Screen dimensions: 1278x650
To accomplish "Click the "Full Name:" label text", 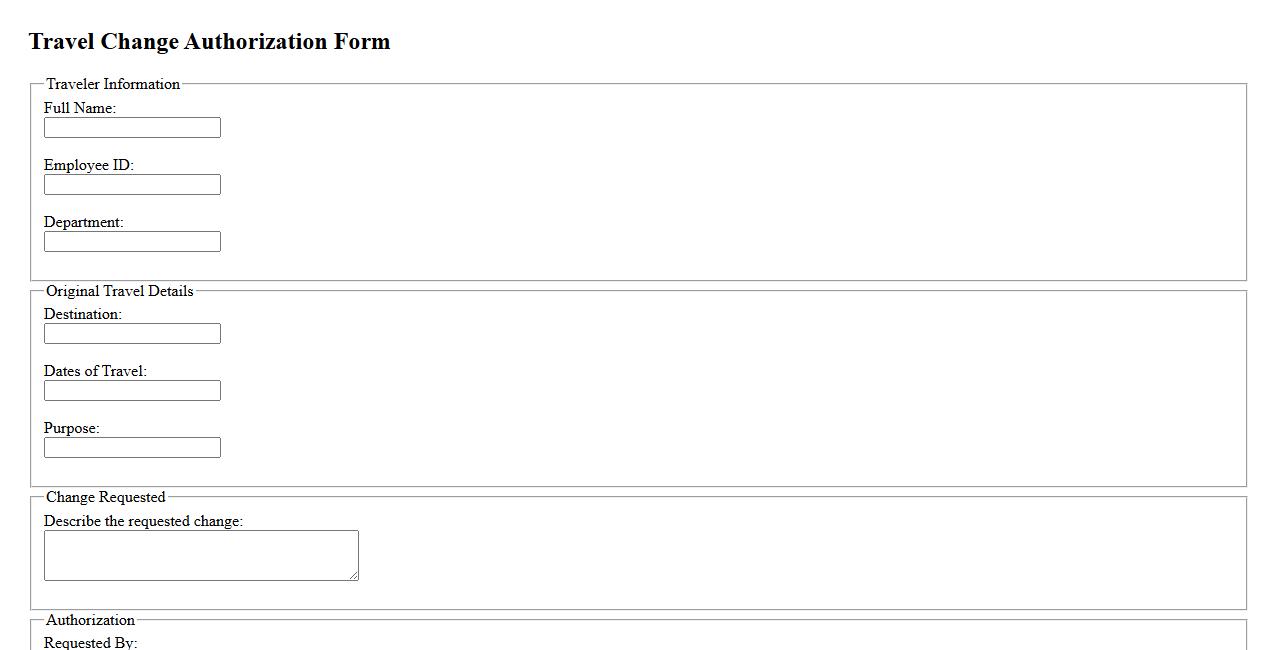I will coord(80,108).
